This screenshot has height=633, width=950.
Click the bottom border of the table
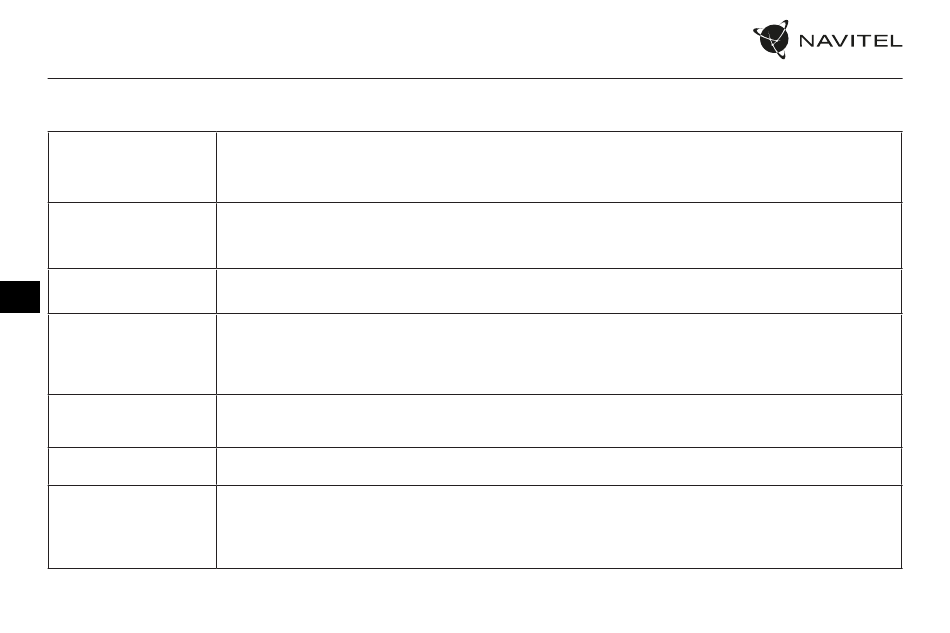[x=475, y=568]
